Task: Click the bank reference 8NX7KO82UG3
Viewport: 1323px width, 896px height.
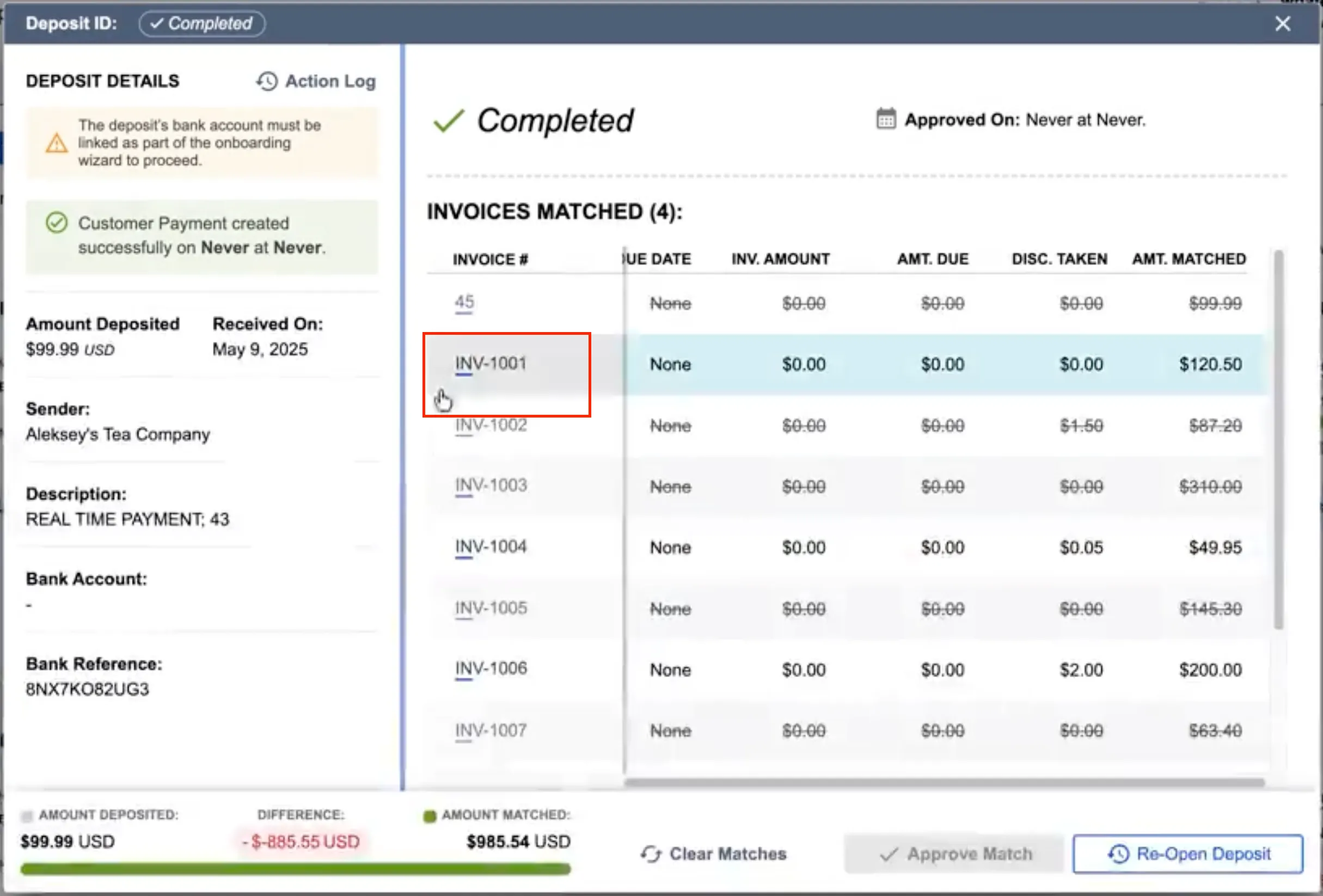Action: pos(87,689)
